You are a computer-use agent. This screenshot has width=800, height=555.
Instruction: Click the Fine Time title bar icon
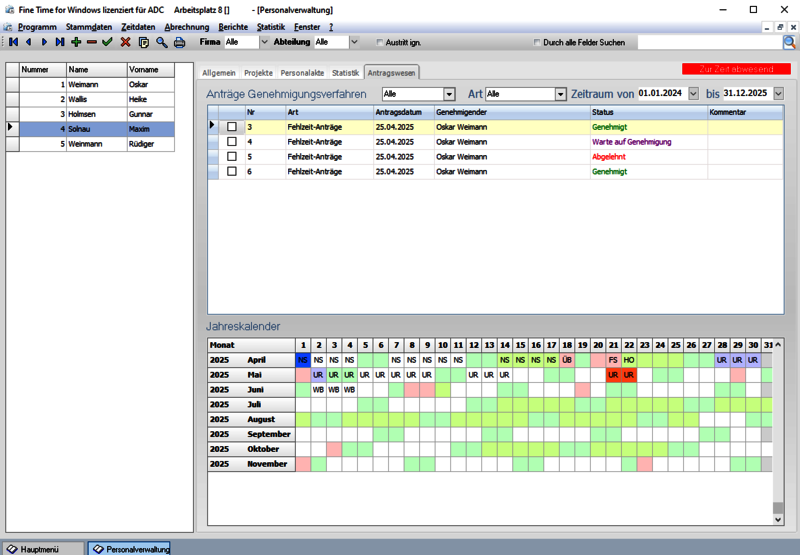click(x=9, y=10)
